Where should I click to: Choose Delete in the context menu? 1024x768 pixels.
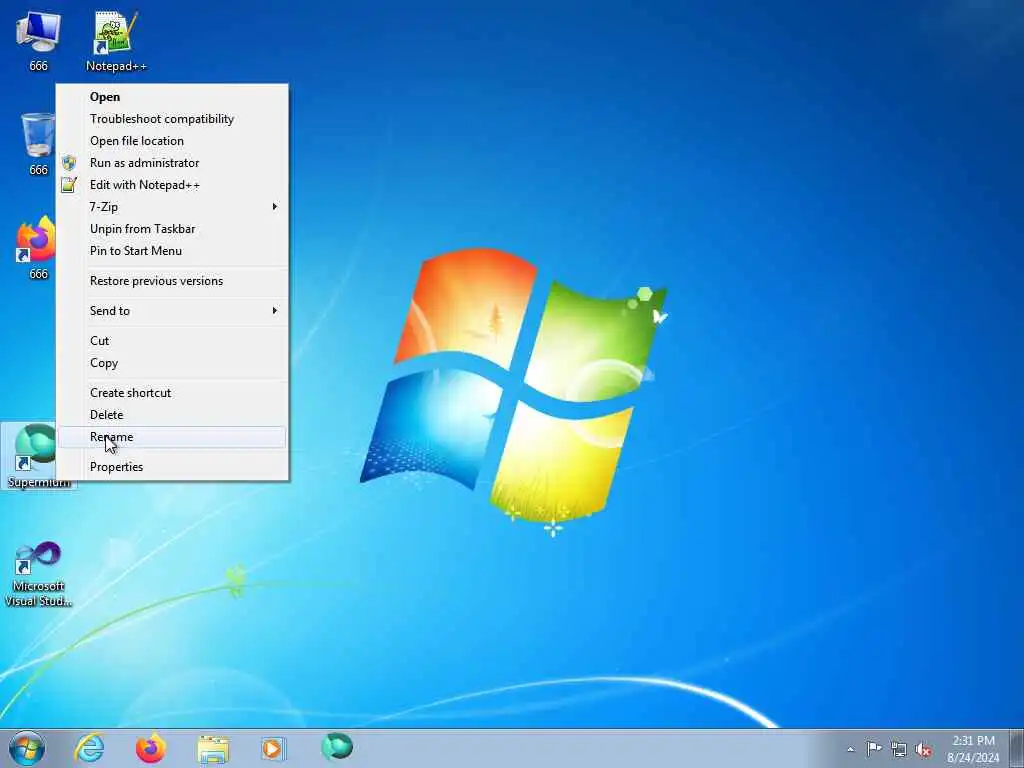click(172, 415)
